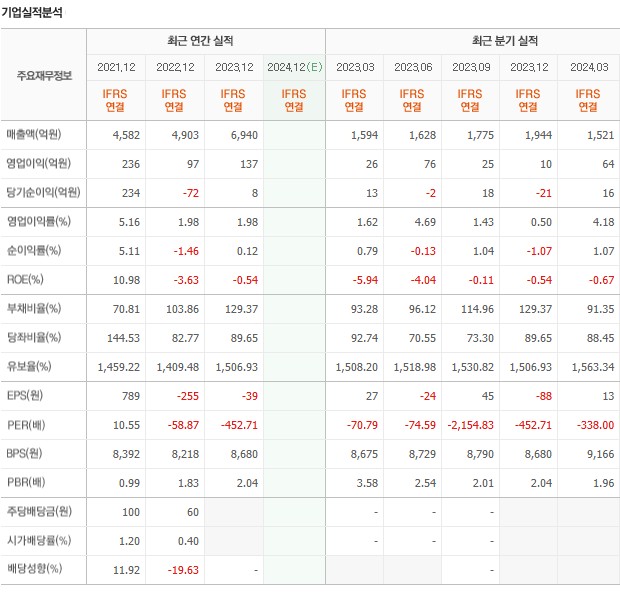Click the 배당성향(%) row label
This screenshot has width=620, height=592.
pyautogui.click(x=34, y=569)
